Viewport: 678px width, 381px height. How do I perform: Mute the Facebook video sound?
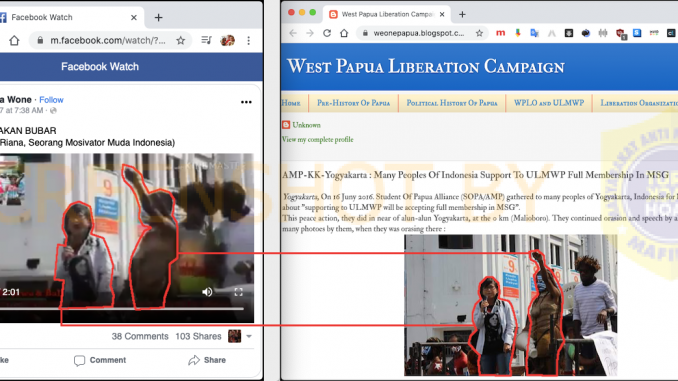[x=207, y=292]
